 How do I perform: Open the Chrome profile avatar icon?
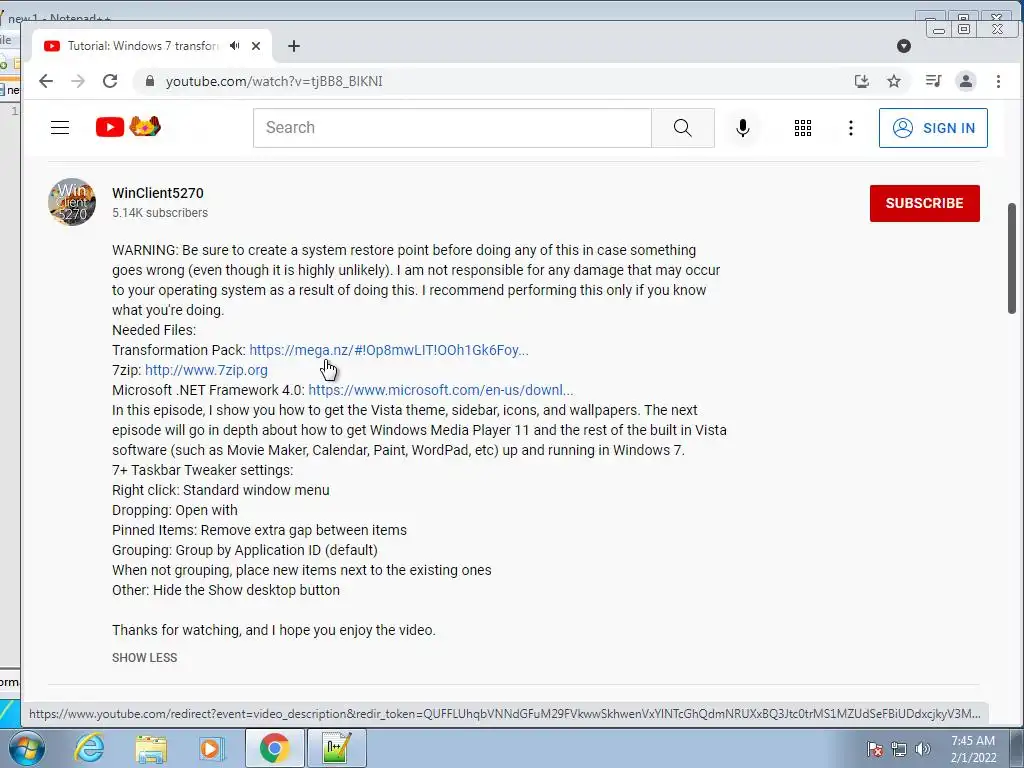965,81
